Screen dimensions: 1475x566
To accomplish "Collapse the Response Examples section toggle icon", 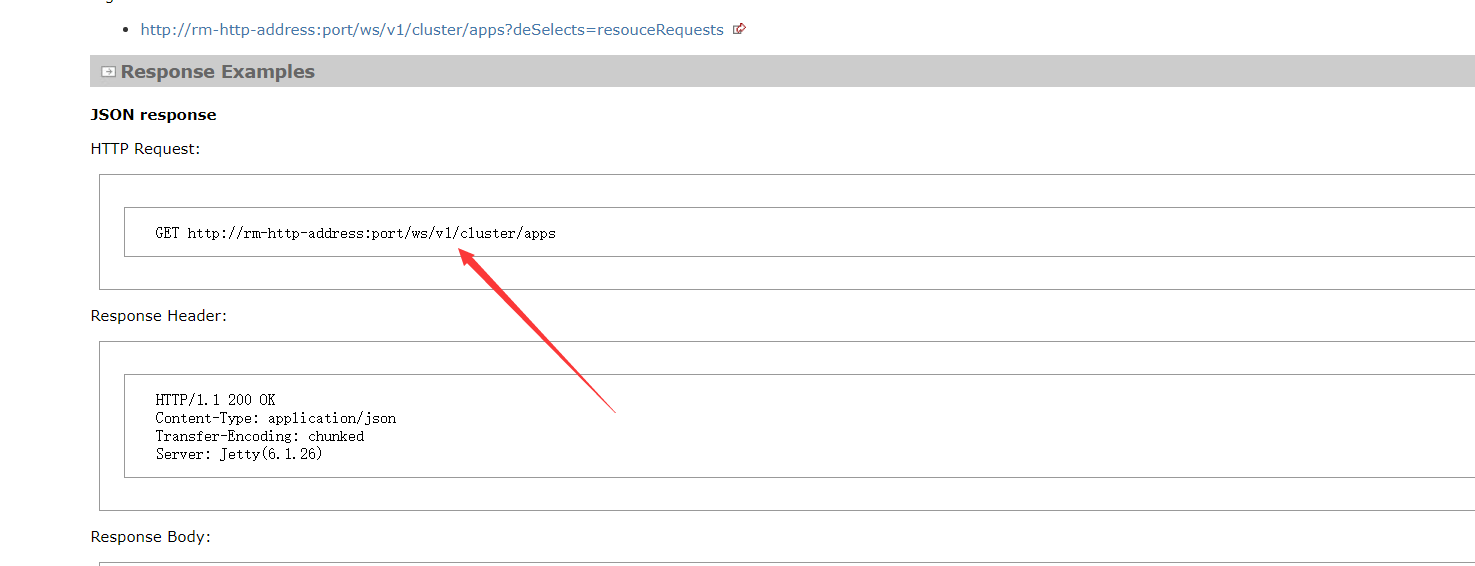I will click(x=108, y=72).
